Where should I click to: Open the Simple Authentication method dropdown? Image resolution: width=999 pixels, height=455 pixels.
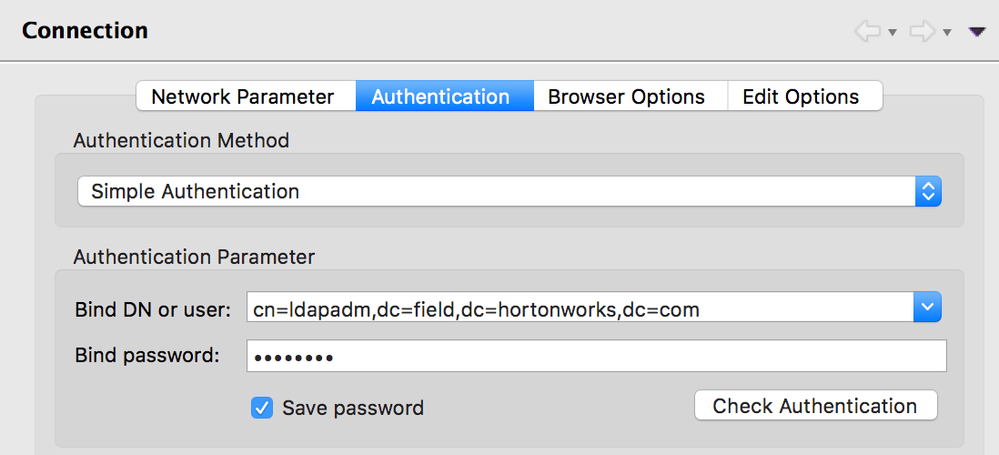coord(497,191)
